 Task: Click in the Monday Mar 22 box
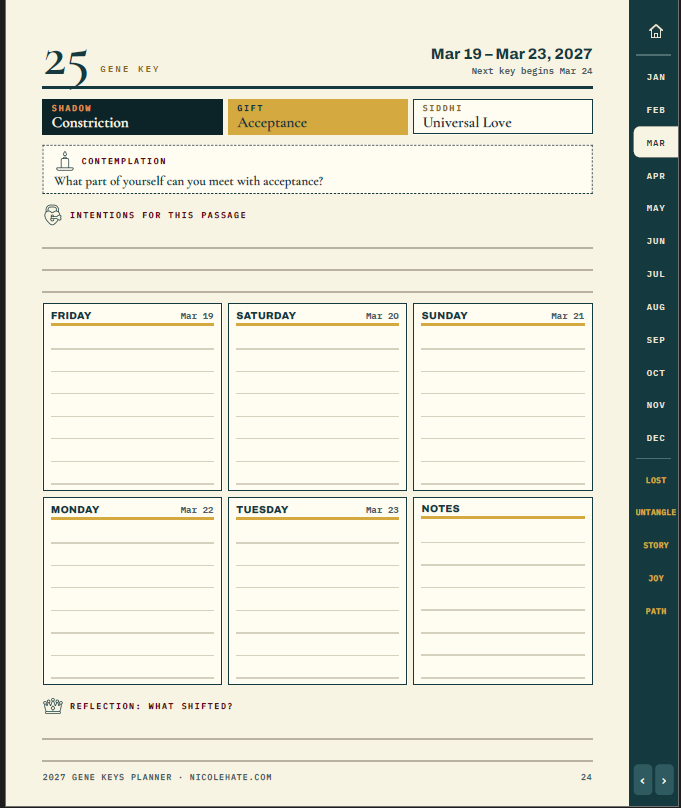[x=132, y=591]
